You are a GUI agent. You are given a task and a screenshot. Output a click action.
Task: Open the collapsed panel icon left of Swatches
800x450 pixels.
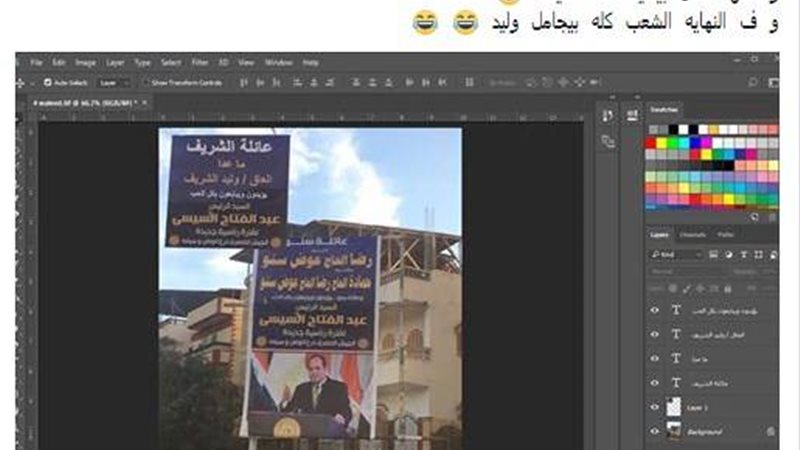[x=632, y=115]
